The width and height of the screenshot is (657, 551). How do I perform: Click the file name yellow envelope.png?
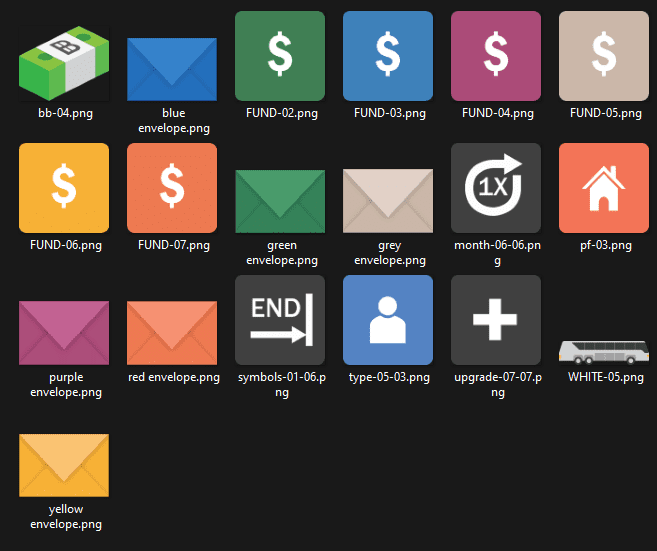click(x=66, y=517)
